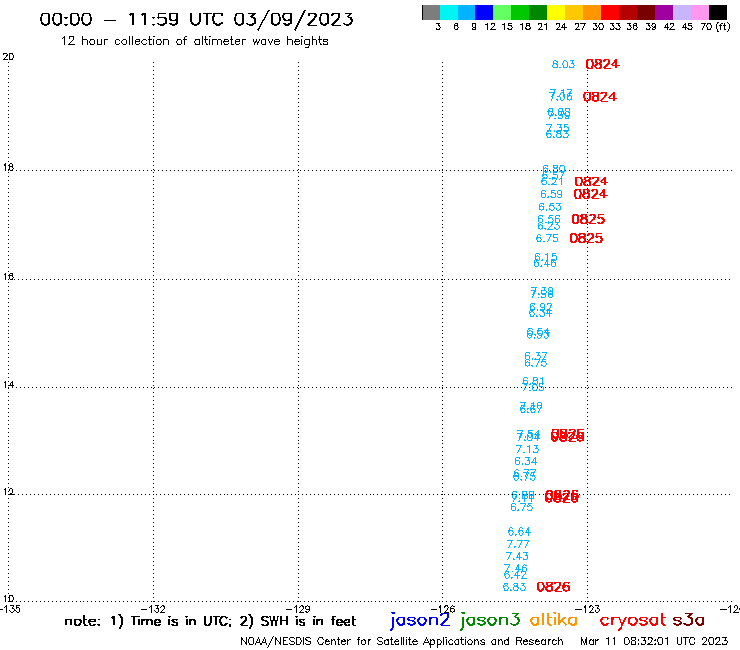Click the latitude 20 axis label

tap(8, 57)
